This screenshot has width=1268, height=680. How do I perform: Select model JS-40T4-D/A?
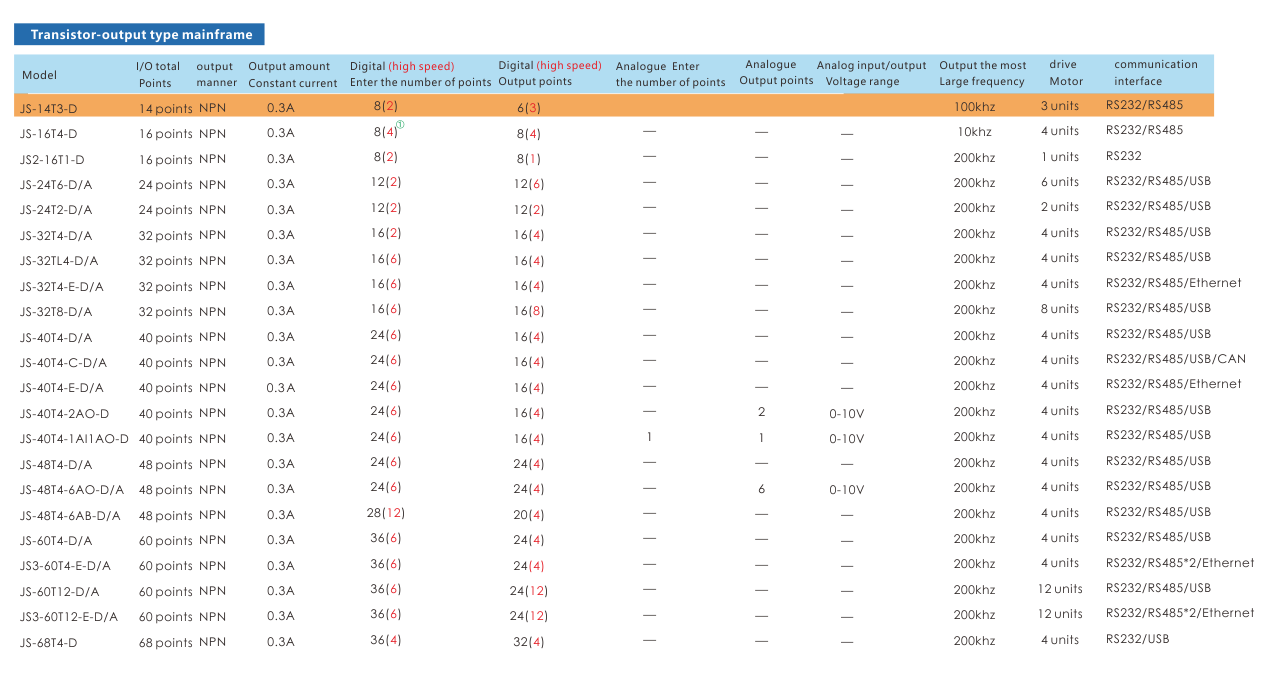click(56, 338)
